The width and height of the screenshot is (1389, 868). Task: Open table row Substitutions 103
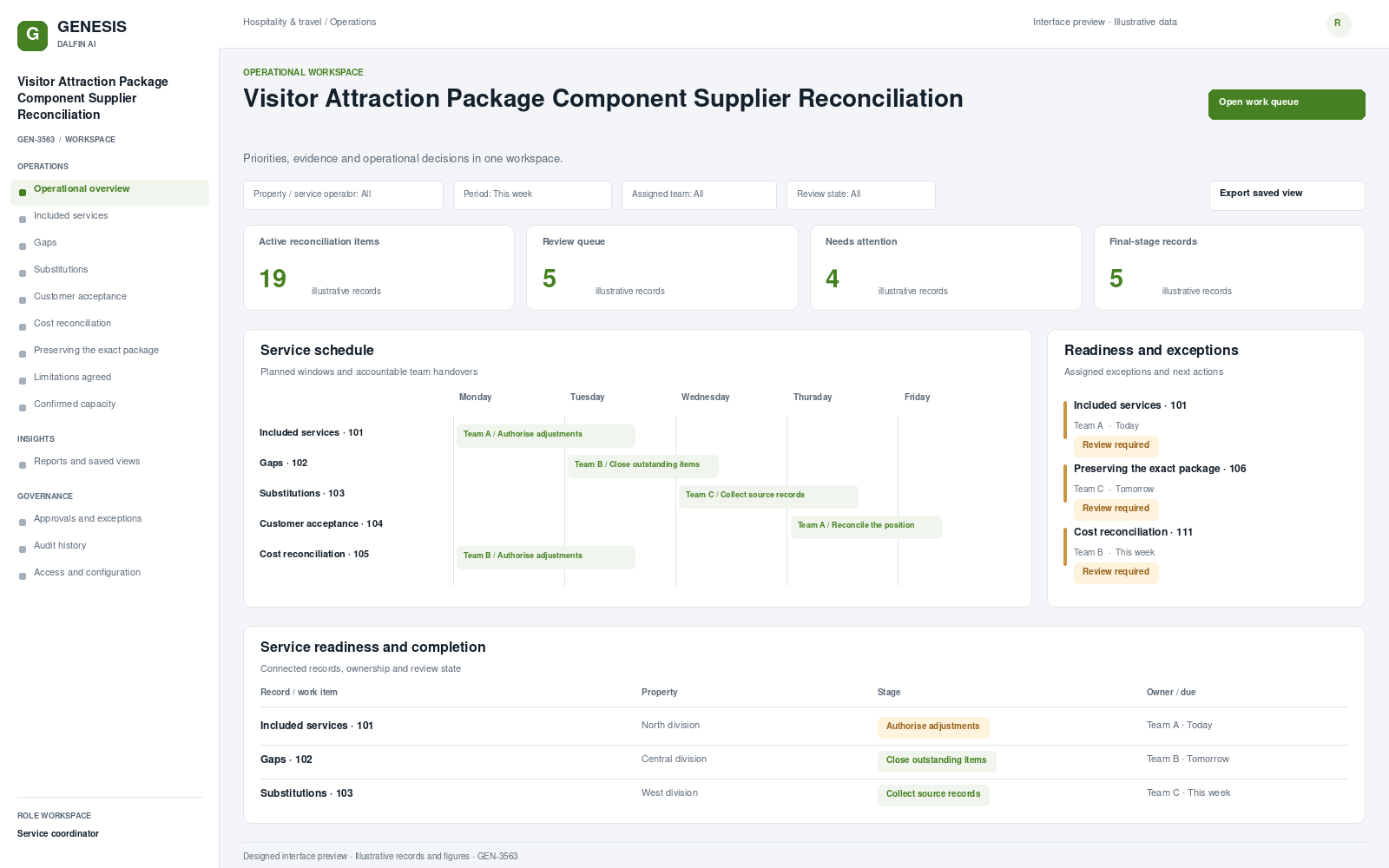point(804,794)
